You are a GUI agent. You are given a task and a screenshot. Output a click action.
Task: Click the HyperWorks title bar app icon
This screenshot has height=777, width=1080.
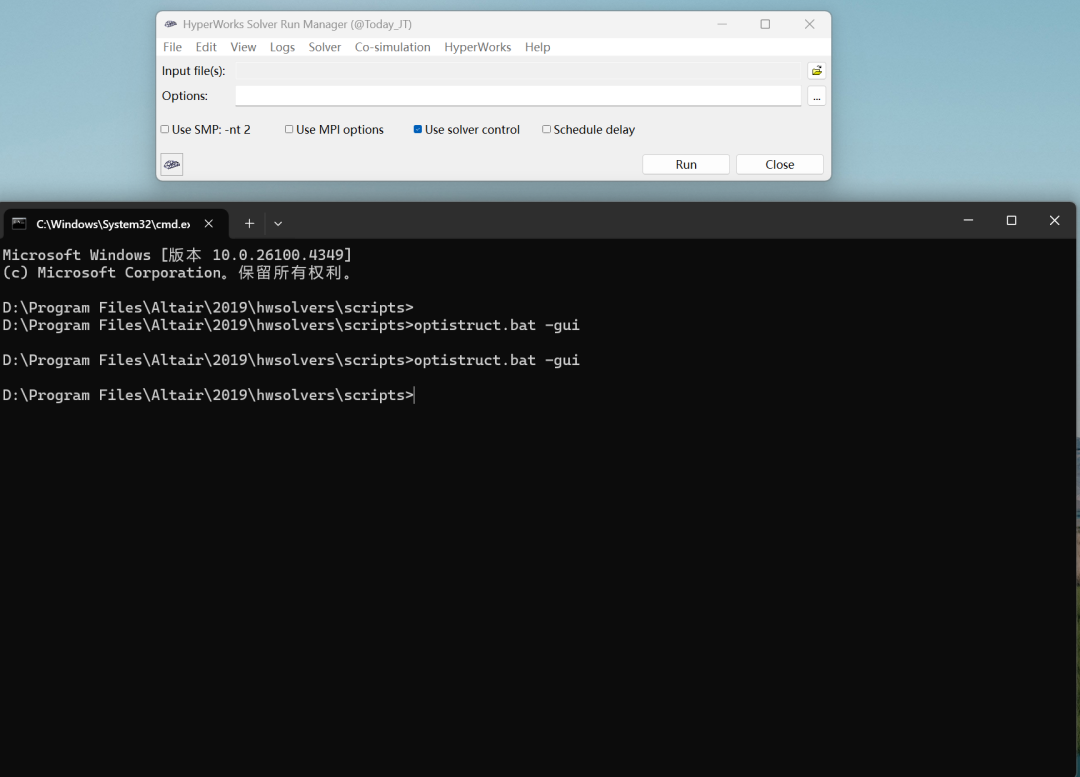170,24
